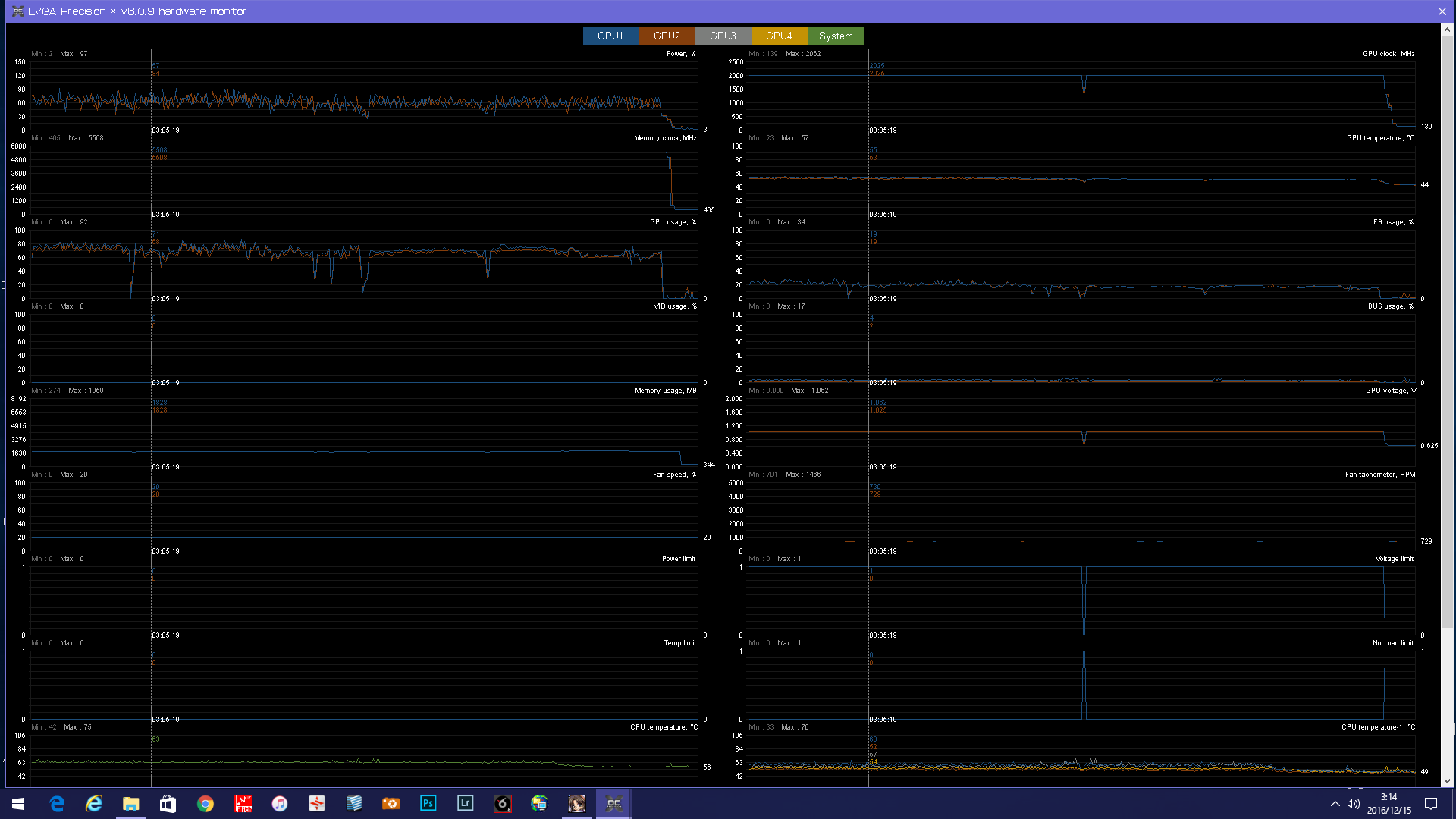Image resolution: width=1456 pixels, height=819 pixels.
Task: Open File Explorer from taskbar
Action: click(x=131, y=803)
